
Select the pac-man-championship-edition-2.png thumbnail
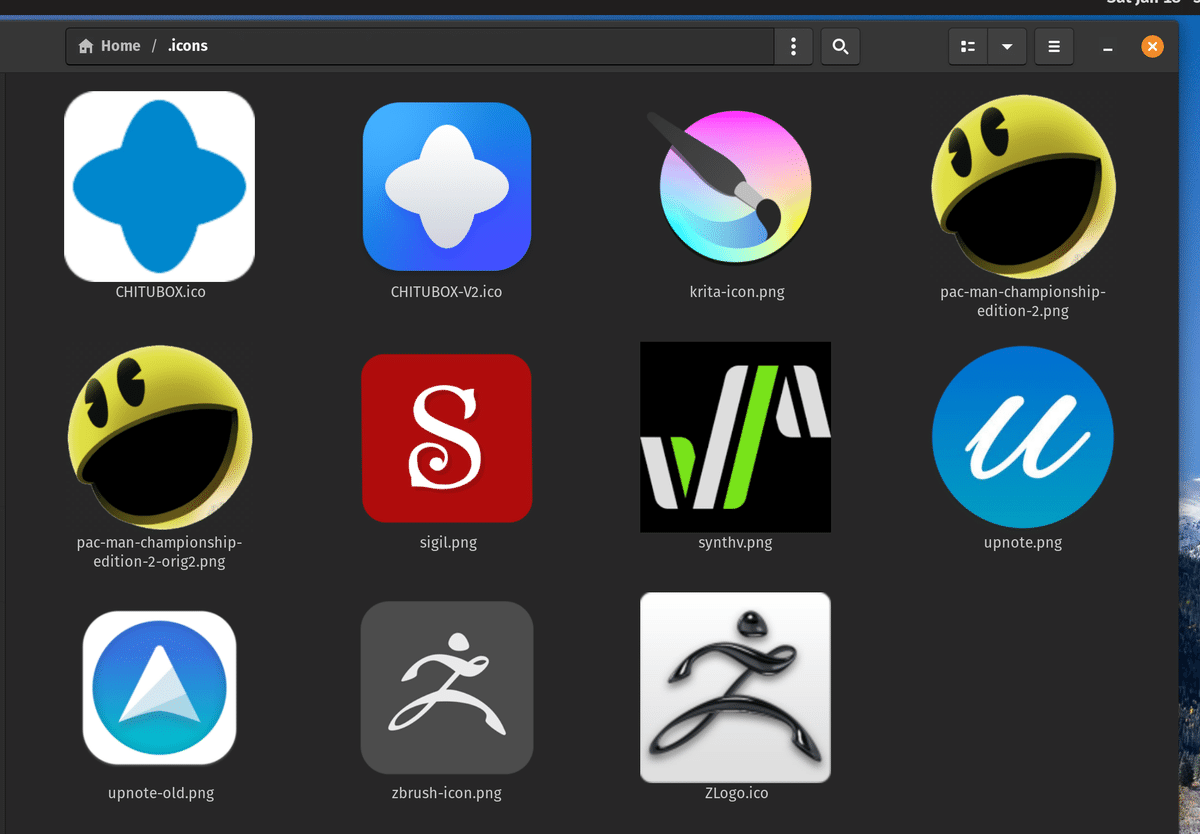click(x=1022, y=187)
